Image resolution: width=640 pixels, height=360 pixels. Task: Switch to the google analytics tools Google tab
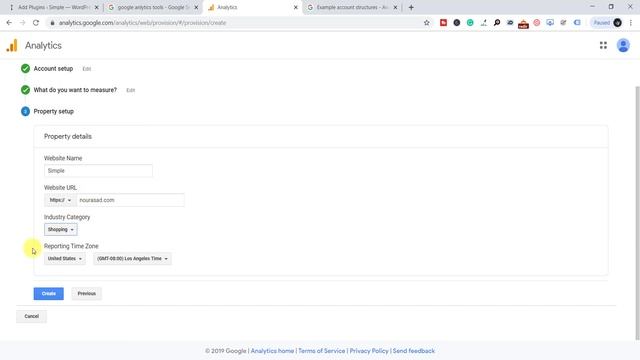pos(152,7)
